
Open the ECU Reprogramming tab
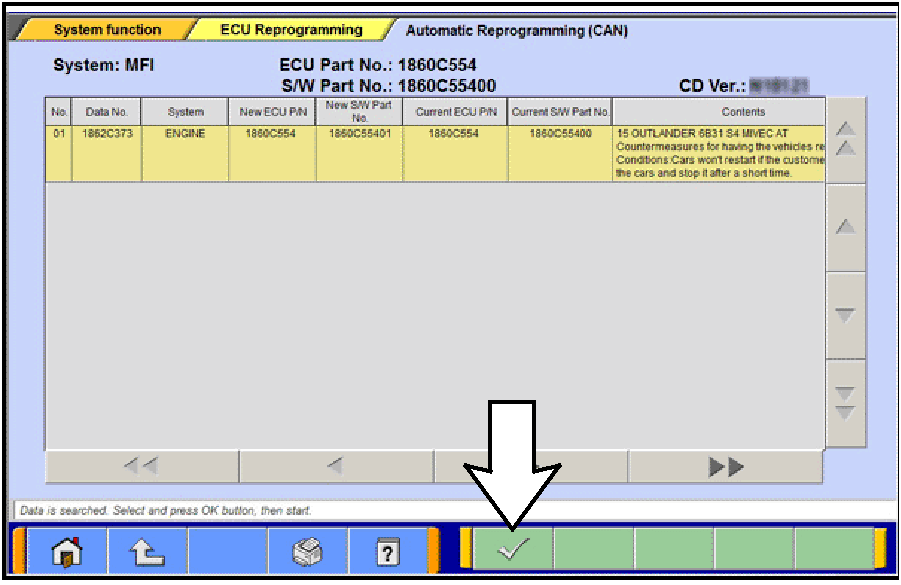click(290, 30)
